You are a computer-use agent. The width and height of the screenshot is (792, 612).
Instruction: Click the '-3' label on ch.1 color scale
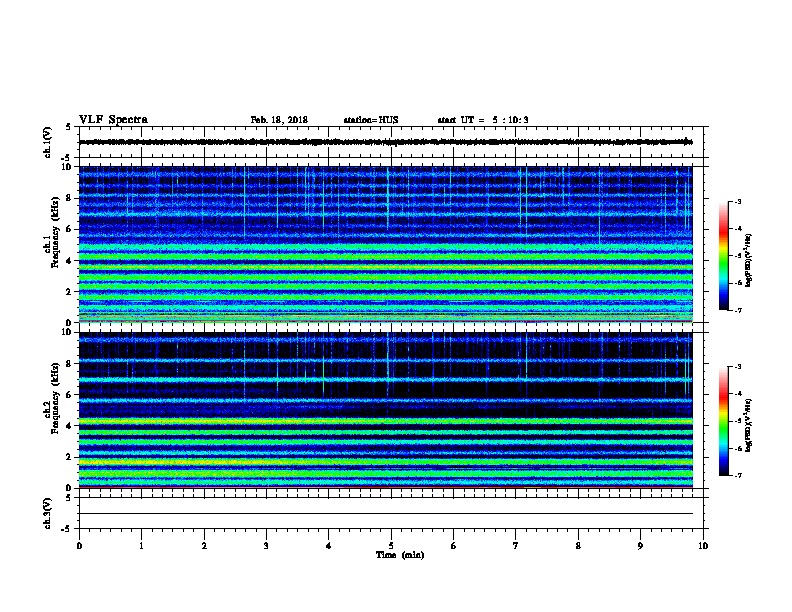(737, 201)
